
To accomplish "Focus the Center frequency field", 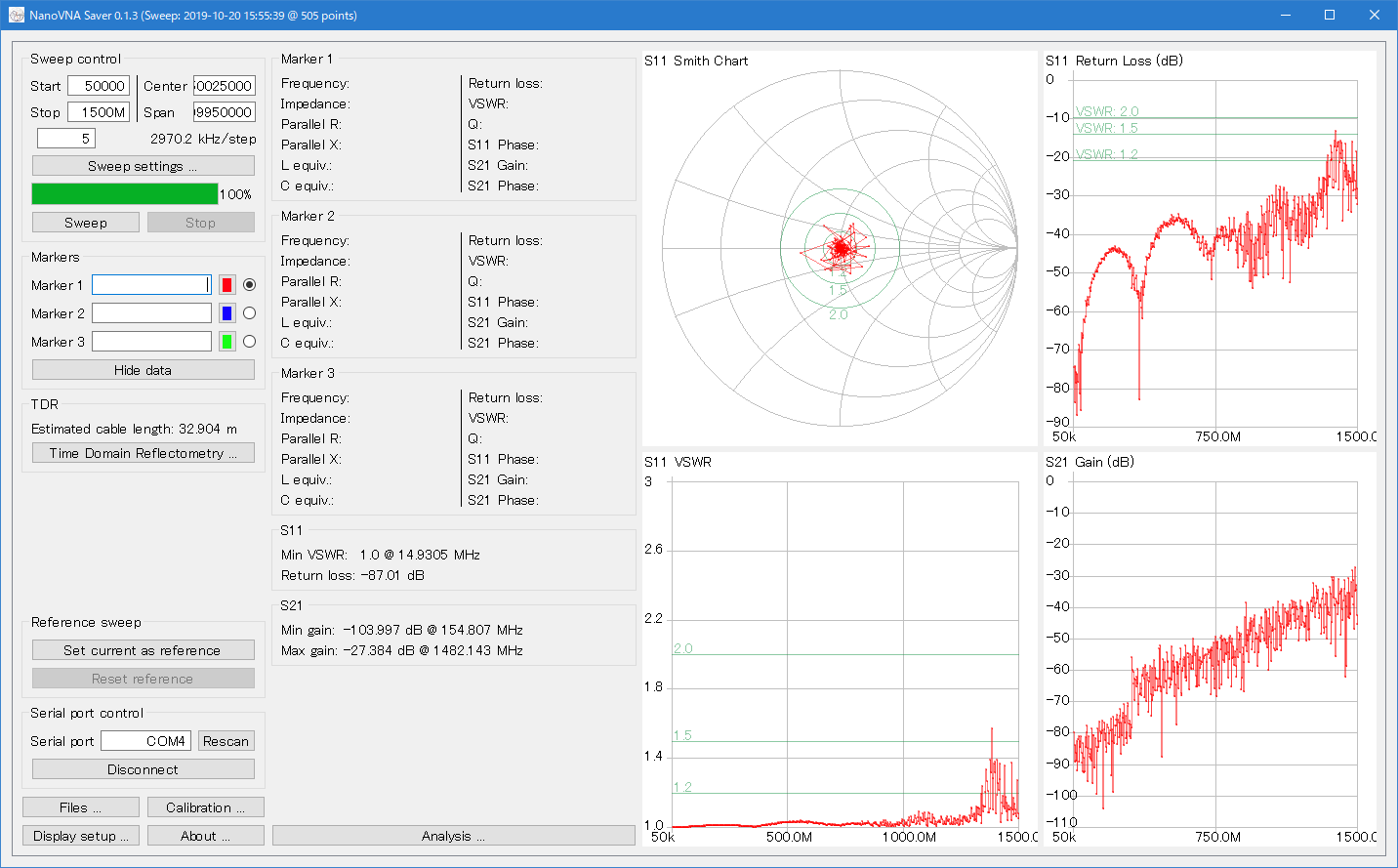I will click(225, 86).
